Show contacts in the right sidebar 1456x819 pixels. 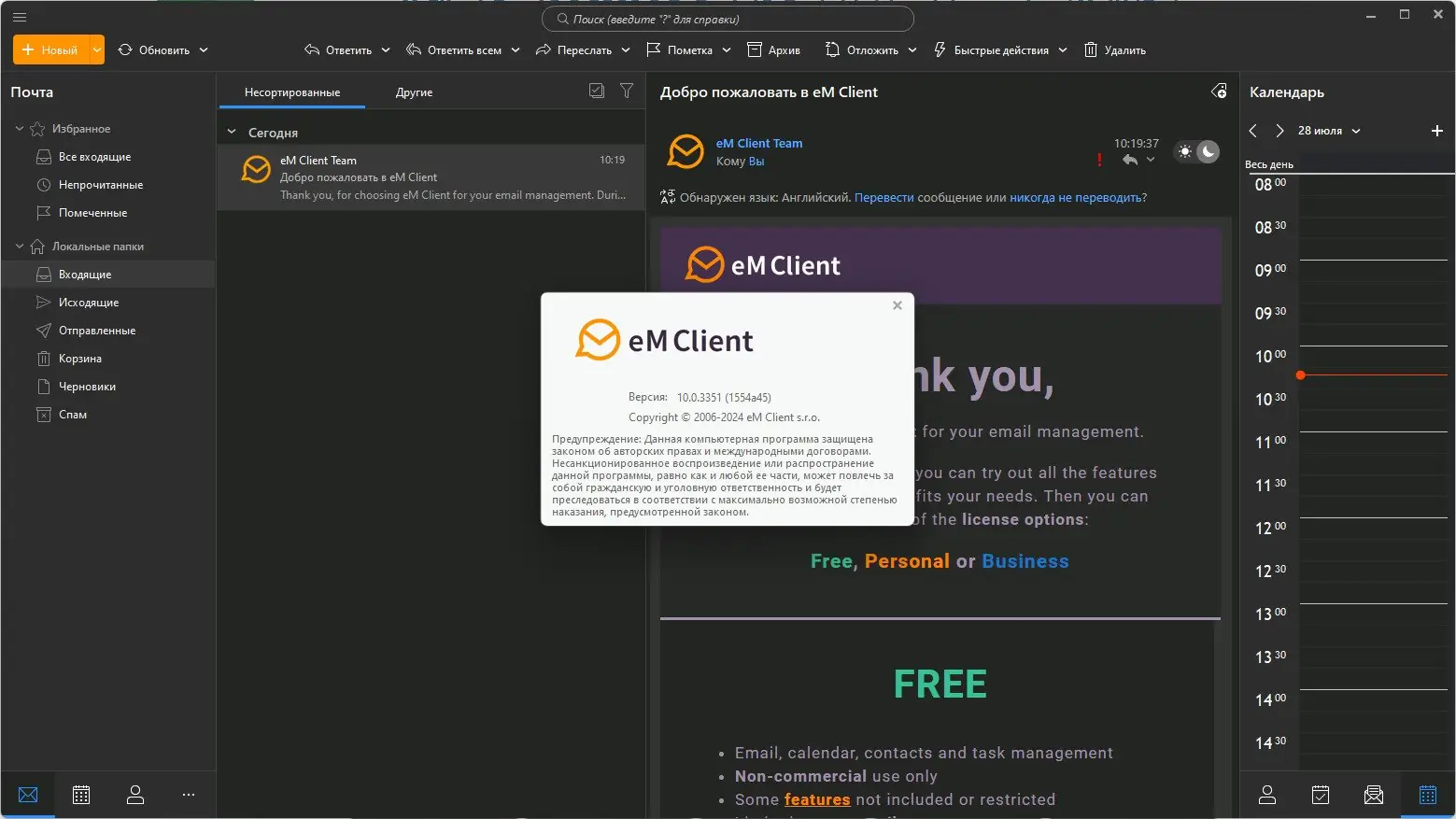pyautogui.click(x=1267, y=795)
